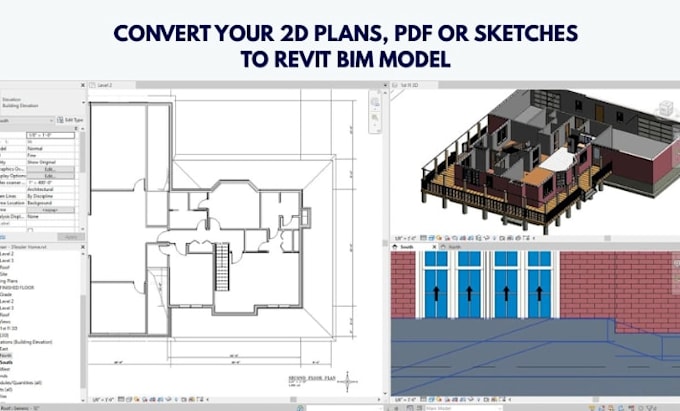Click Edit button for Graphics Overrides row
The width and height of the screenshot is (680, 411).
[x=51, y=169]
